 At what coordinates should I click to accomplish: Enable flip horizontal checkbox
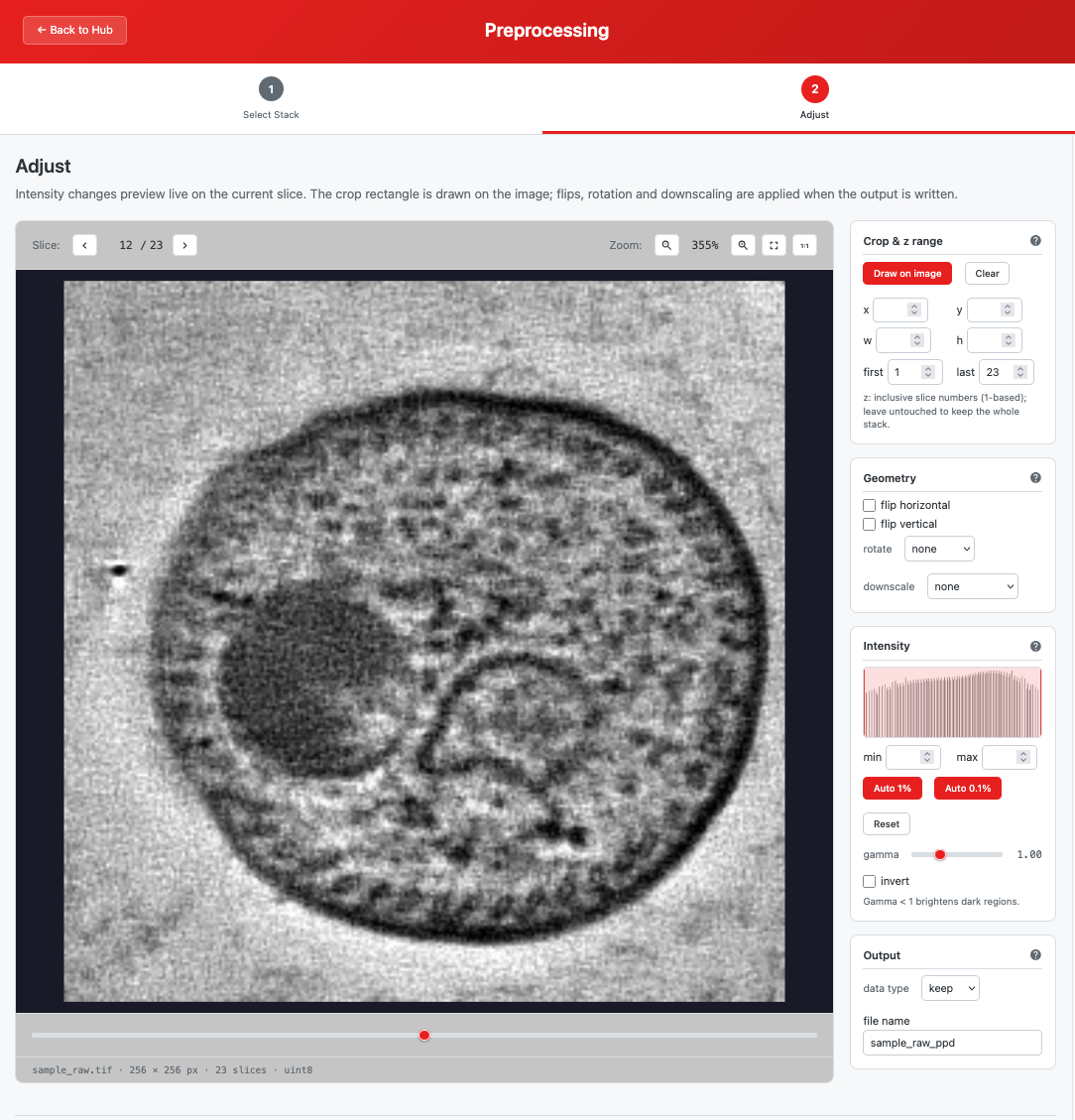870,505
